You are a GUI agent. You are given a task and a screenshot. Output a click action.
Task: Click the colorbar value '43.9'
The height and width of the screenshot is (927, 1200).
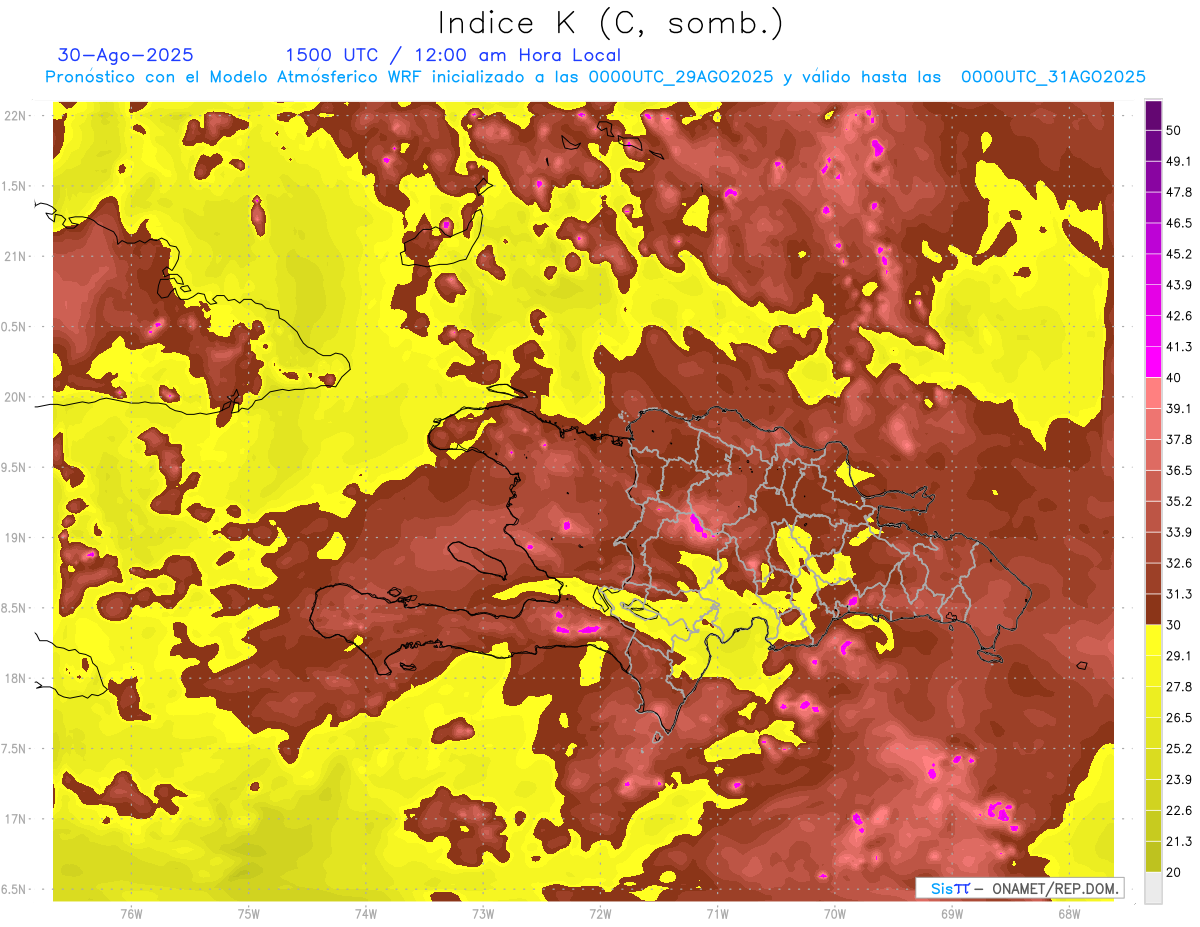pyautogui.click(x=1179, y=285)
